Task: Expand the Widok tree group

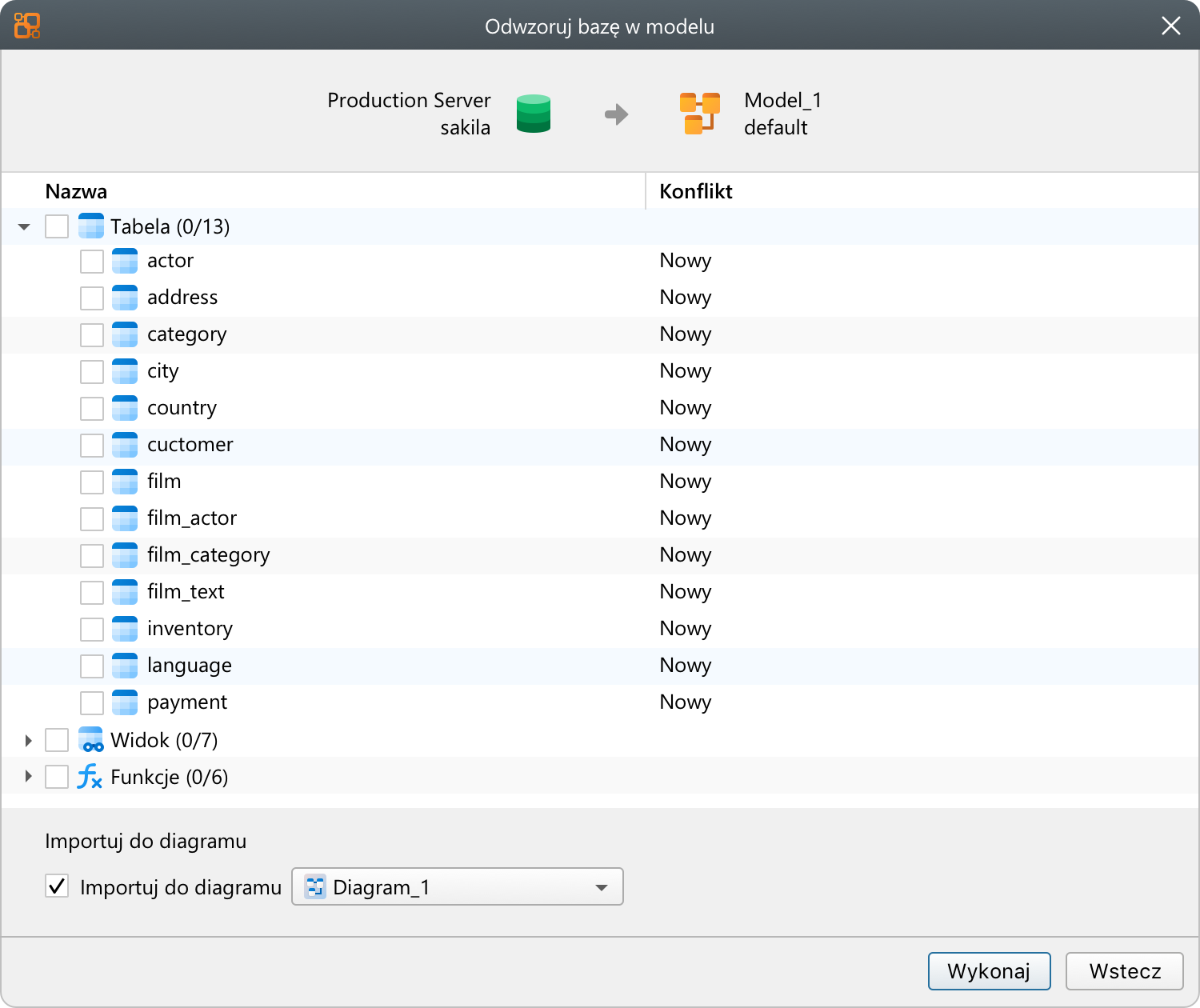Action: pyautogui.click(x=28, y=740)
